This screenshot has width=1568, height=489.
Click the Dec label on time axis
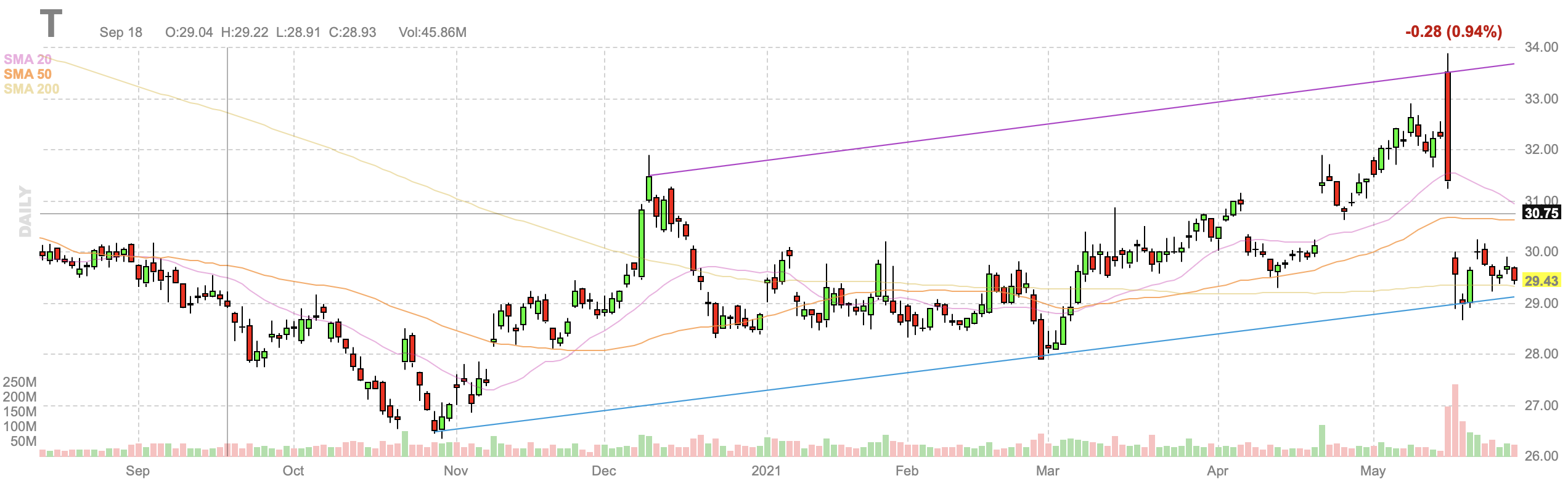[x=603, y=471]
